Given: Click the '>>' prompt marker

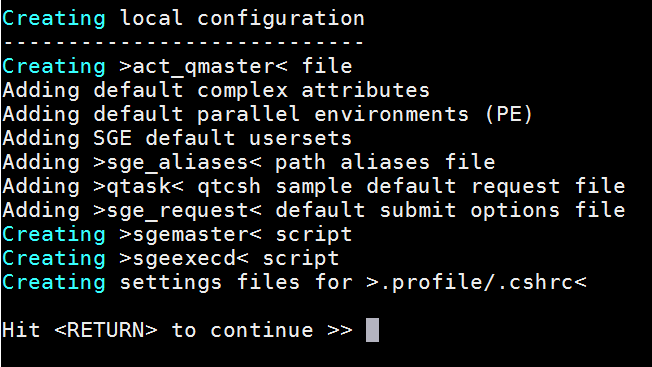Looking at the screenshot, I should pyautogui.click(x=340, y=330).
